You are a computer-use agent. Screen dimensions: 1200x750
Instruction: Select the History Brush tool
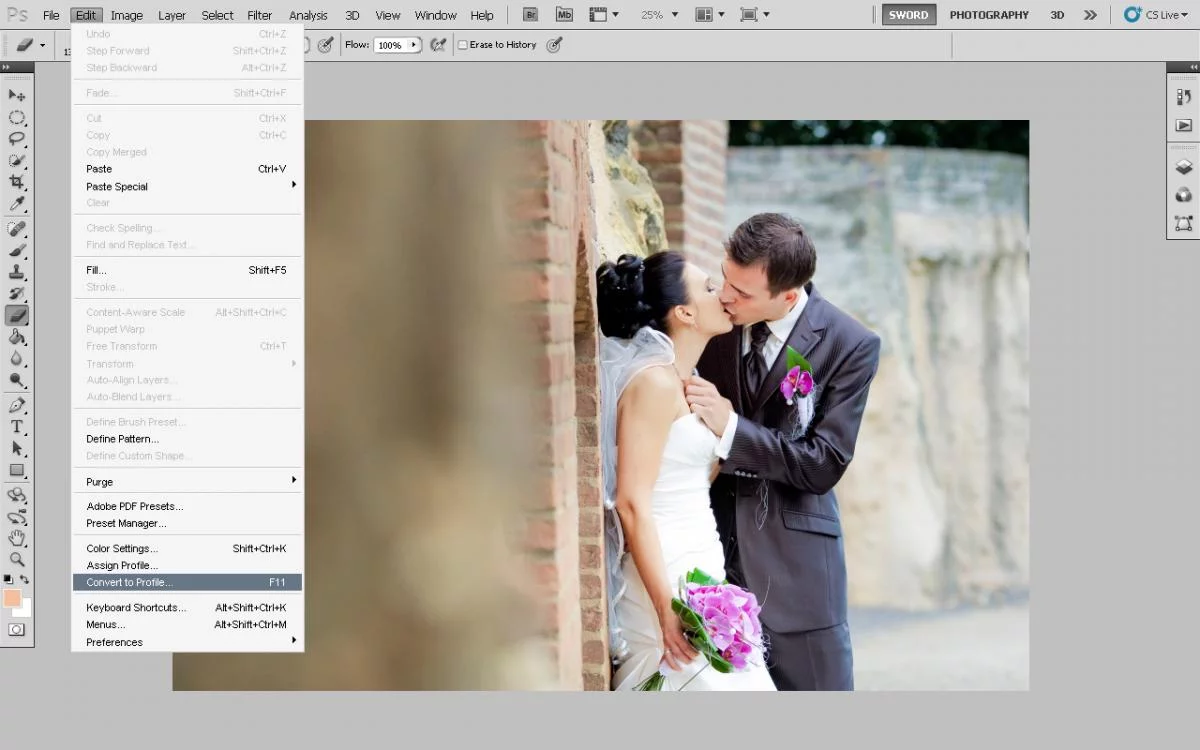17,294
